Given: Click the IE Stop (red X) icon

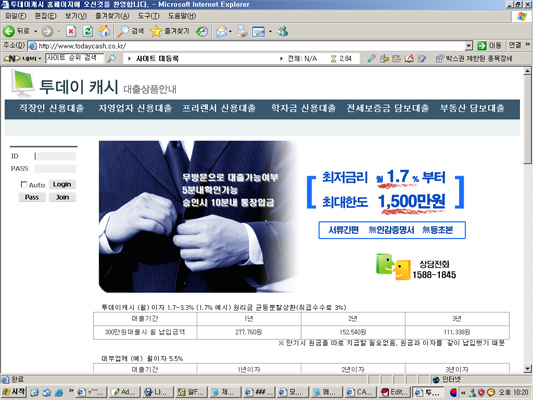Looking at the screenshot, I should [71, 32].
